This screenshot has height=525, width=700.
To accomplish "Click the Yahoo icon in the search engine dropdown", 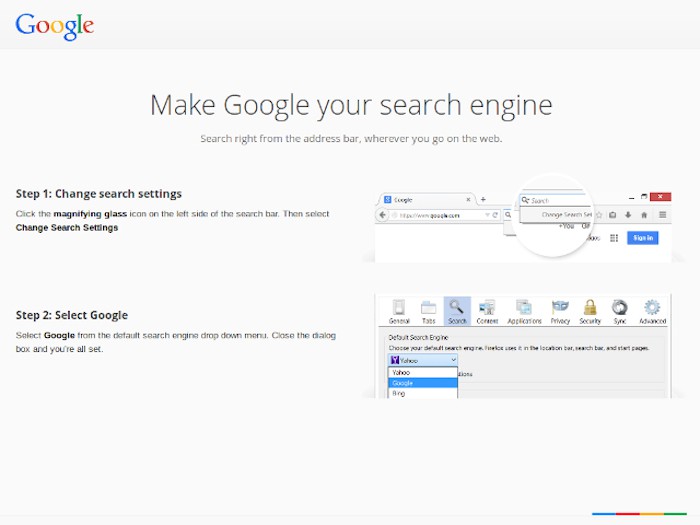I will click(395, 360).
